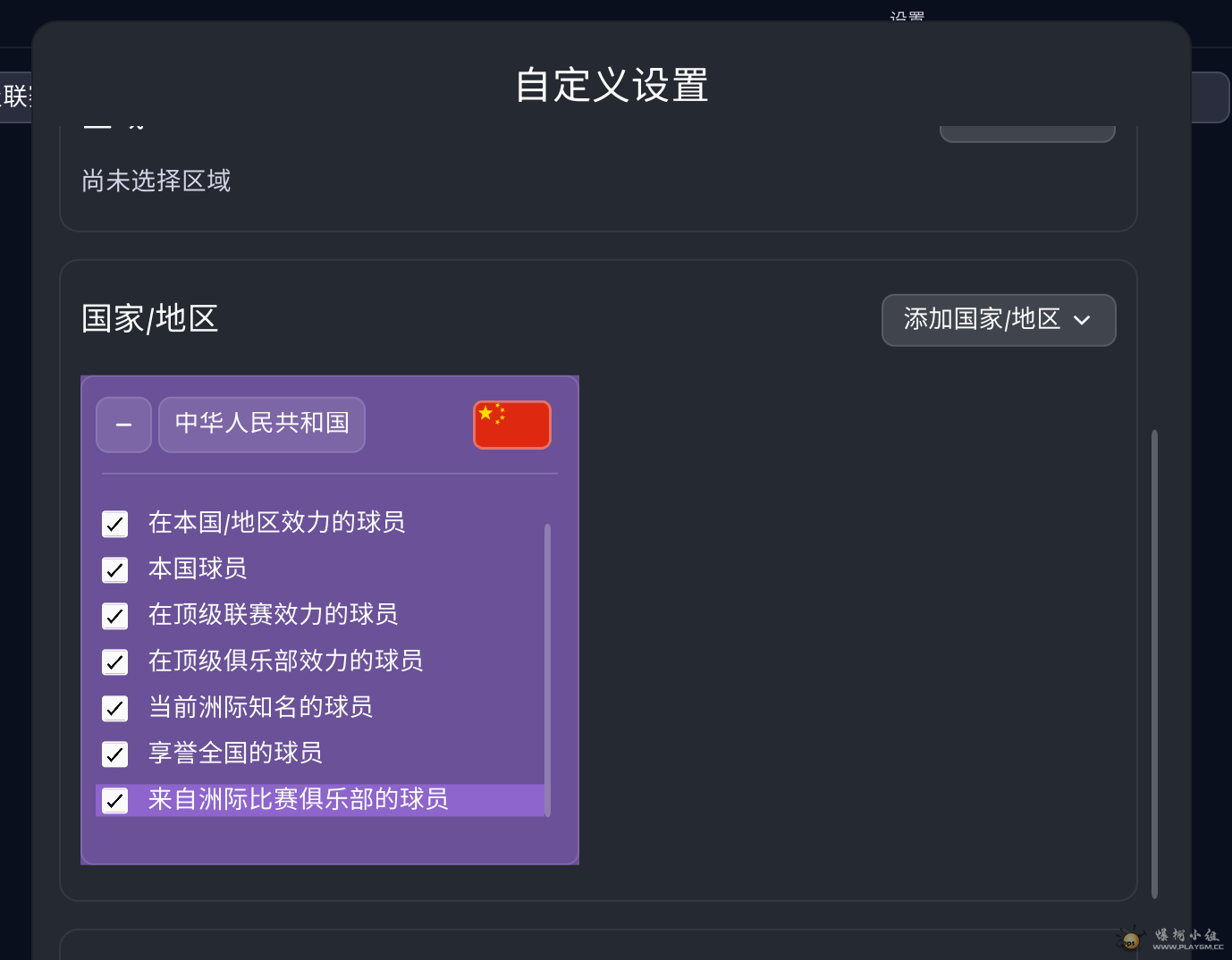Toggle 当前洲际知名的球员 checkbox
Viewport: 1232px width, 960px height.
pyautogui.click(x=114, y=709)
